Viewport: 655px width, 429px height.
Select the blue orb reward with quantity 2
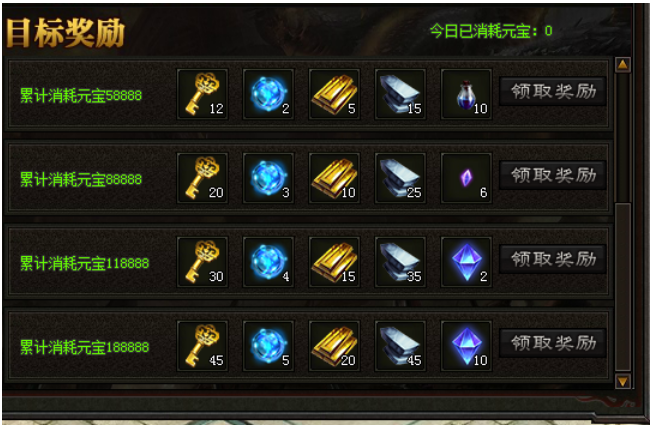(269, 94)
